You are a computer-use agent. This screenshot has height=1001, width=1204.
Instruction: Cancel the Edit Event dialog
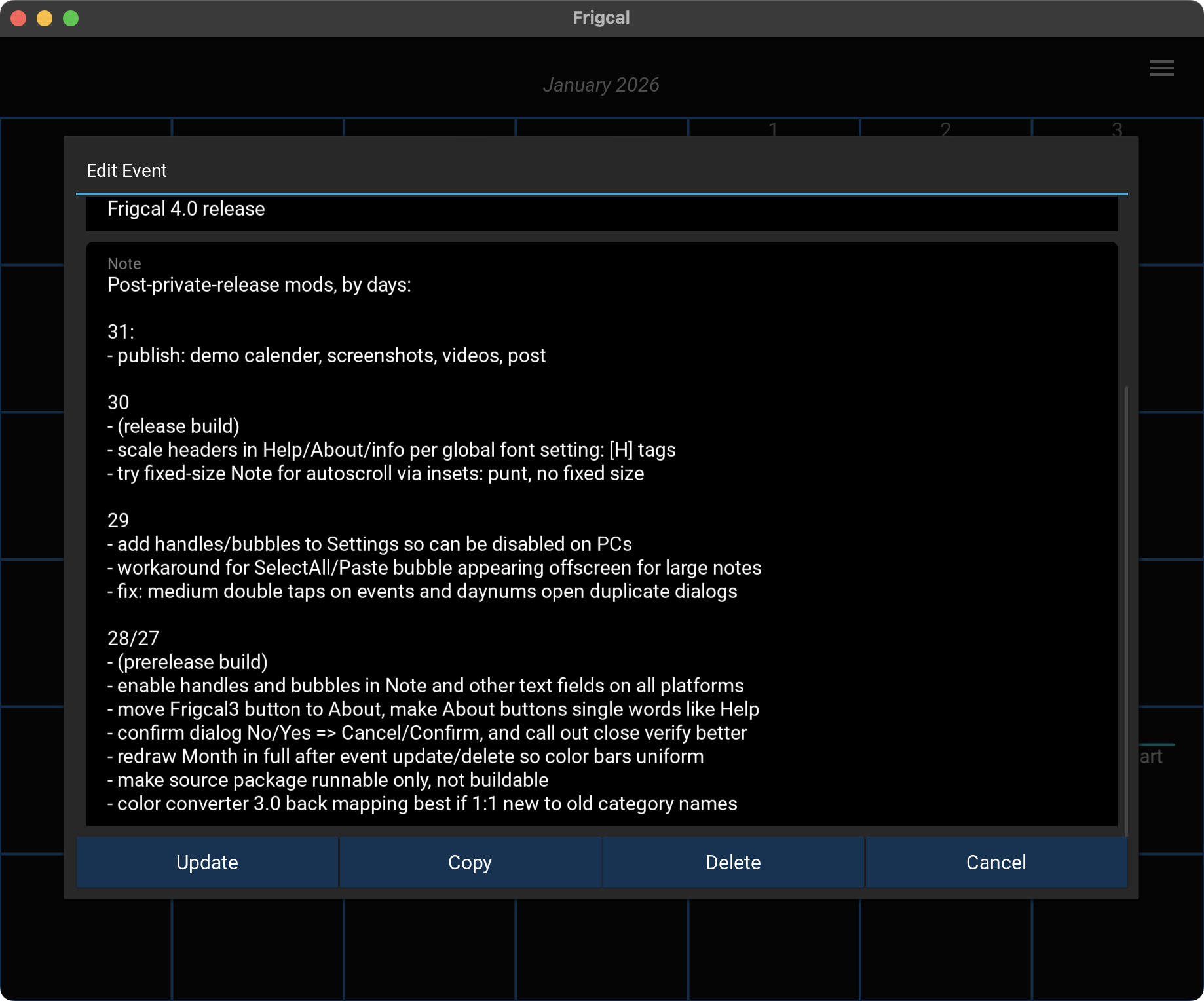tap(996, 862)
